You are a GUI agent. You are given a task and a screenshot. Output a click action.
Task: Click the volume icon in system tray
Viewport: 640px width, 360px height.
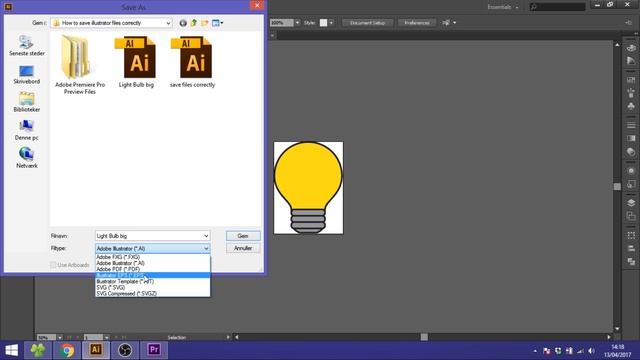[591, 351]
